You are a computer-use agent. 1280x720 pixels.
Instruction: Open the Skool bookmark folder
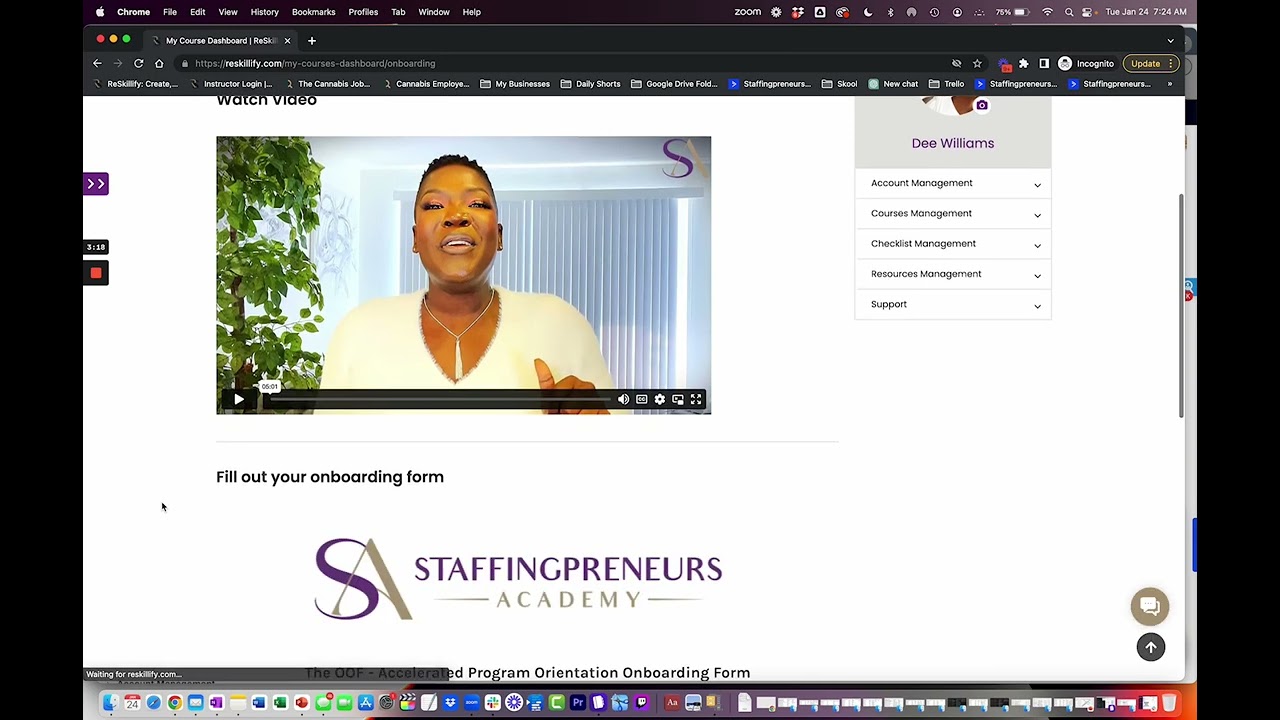(840, 84)
